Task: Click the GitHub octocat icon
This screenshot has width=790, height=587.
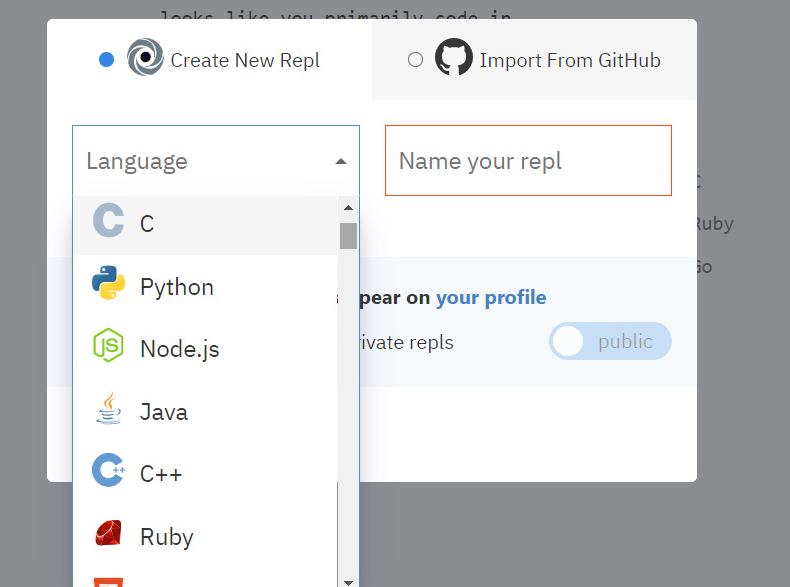Action: coord(453,56)
